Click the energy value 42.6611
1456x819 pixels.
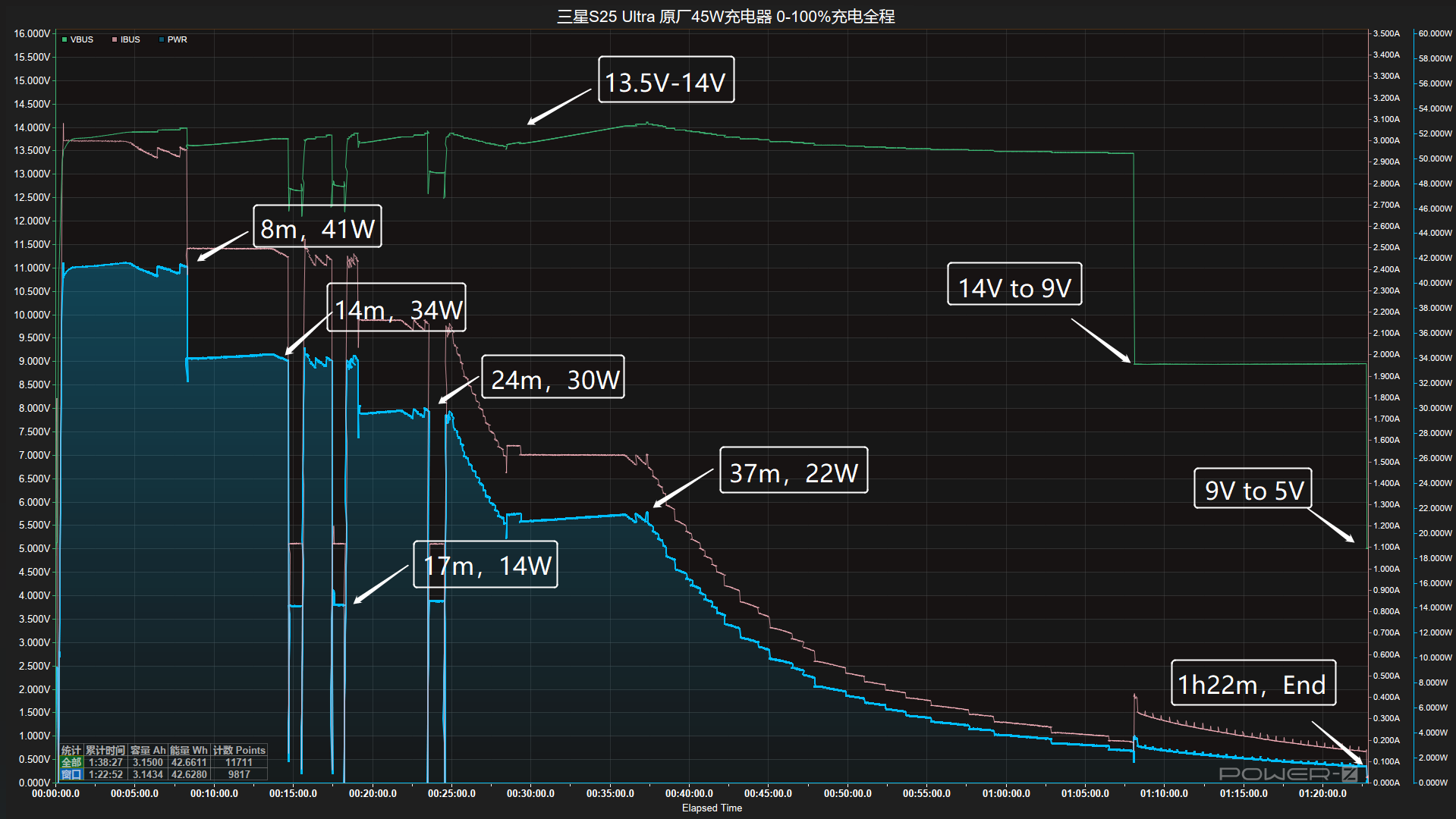click(189, 762)
